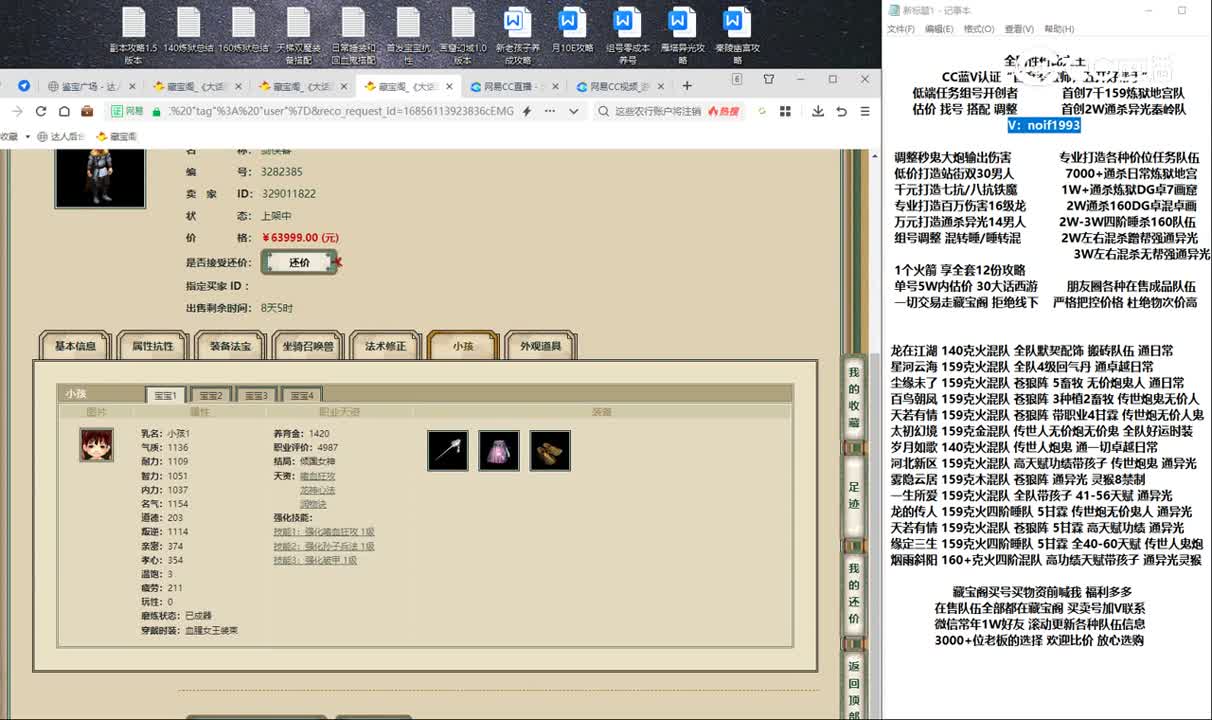Select 宝宝1 sub-tab

pos(165,395)
